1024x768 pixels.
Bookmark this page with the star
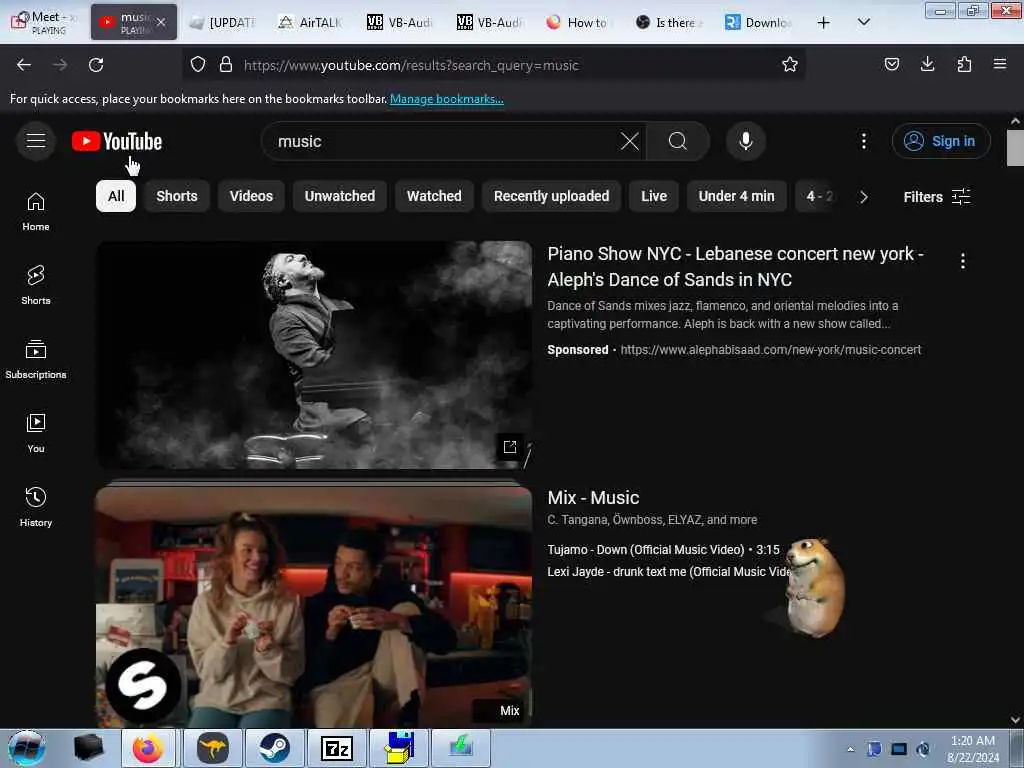pos(790,64)
